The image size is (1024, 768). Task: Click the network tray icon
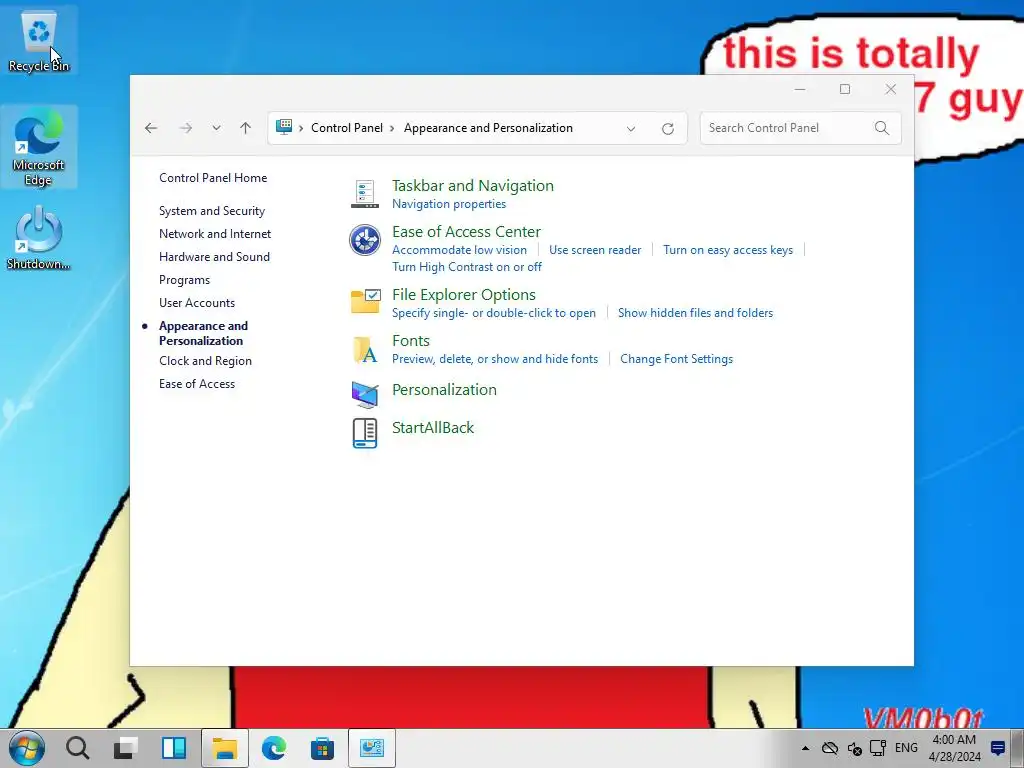878,748
